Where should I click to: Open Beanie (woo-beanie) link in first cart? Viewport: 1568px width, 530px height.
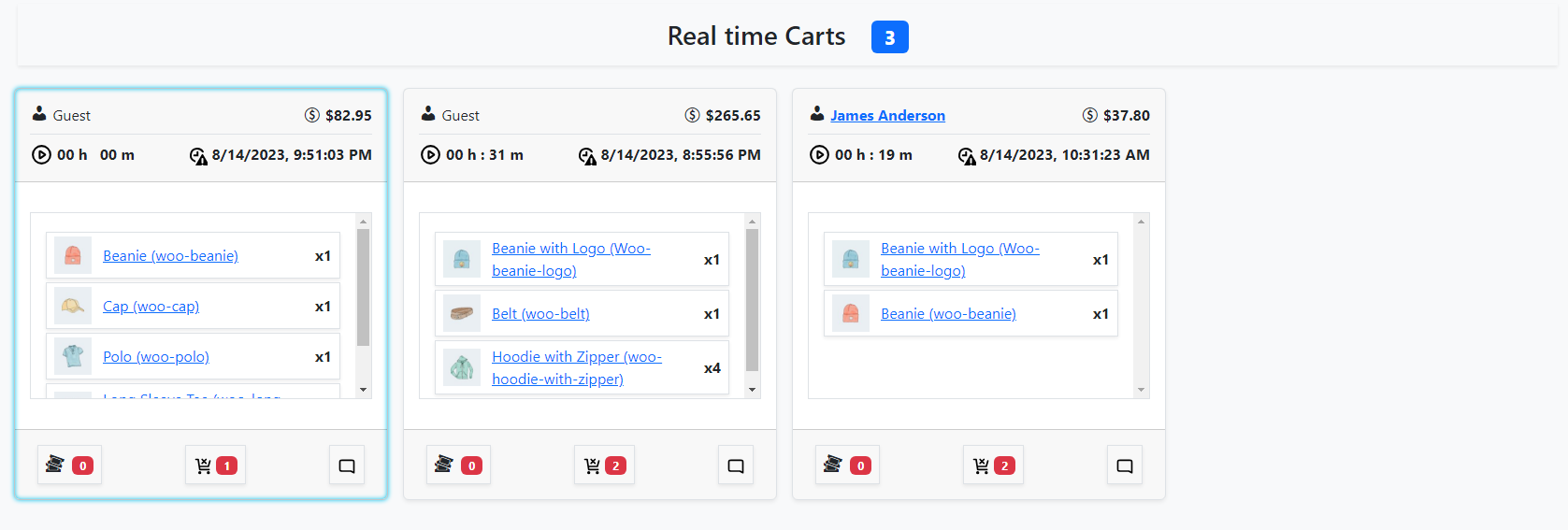pyautogui.click(x=170, y=256)
